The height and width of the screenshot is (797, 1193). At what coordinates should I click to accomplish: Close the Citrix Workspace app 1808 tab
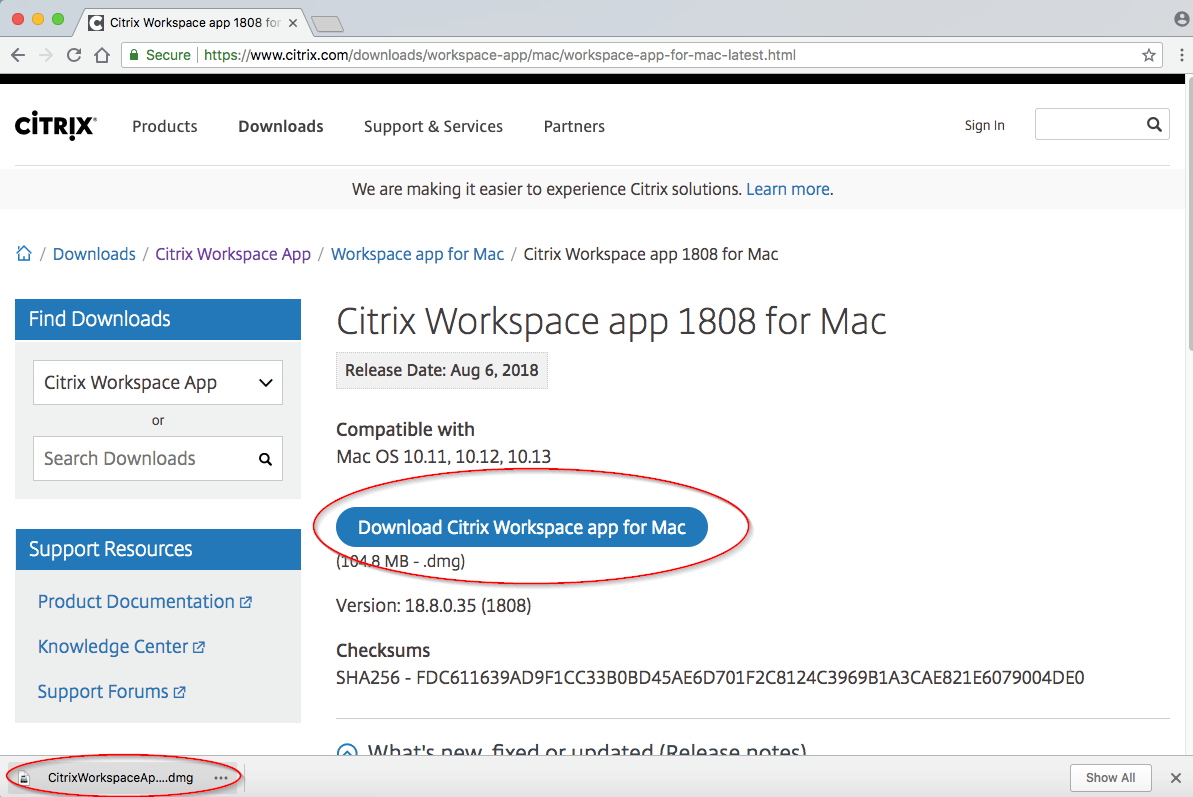pos(293,23)
